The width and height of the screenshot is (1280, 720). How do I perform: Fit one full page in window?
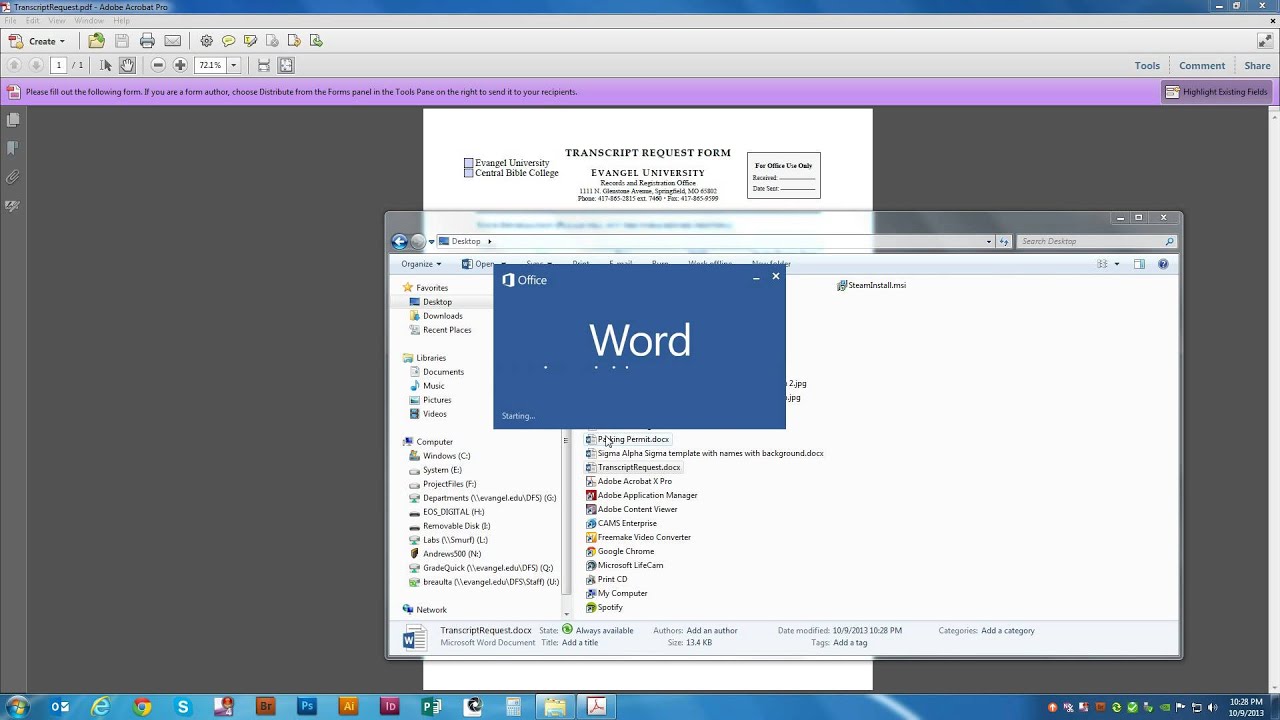pyautogui.click(x=286, y=65)
